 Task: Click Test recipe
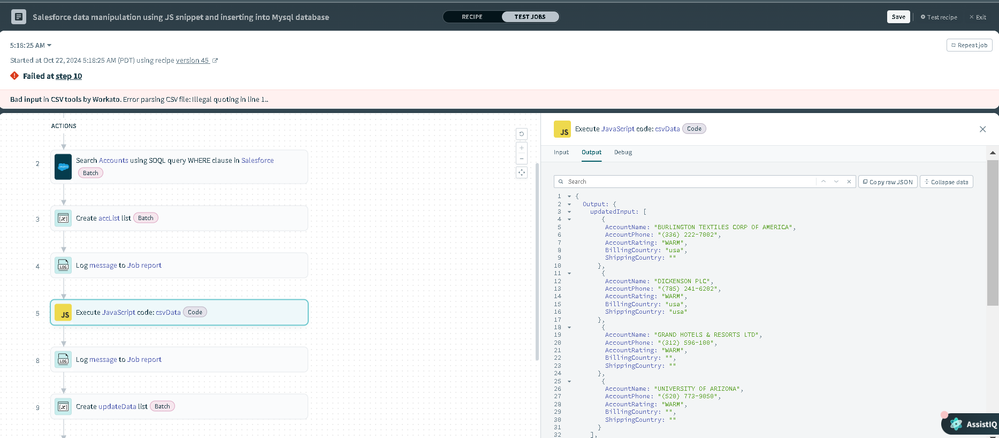[938, 17]
